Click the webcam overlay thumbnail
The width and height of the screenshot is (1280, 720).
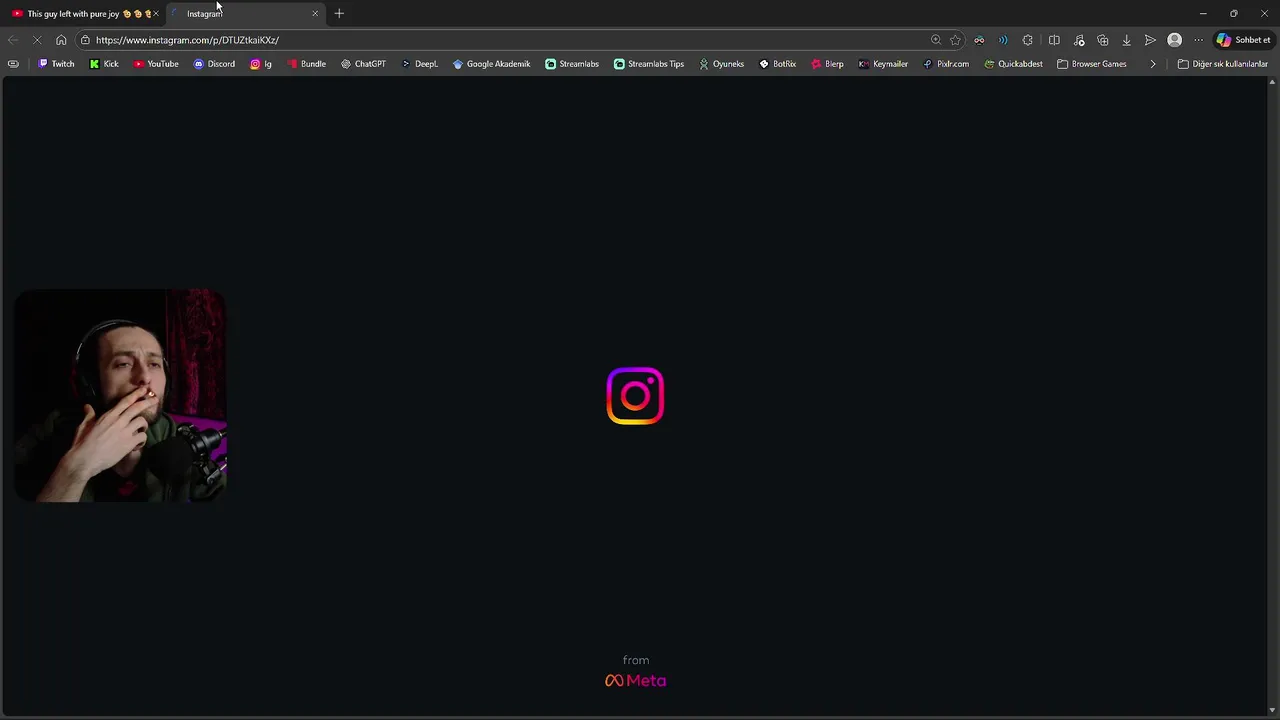point(120,395)
